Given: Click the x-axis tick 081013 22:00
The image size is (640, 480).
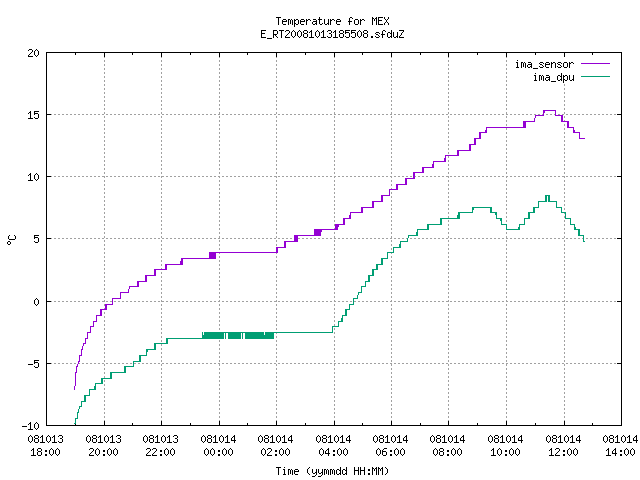Looking at the screenshot, I should 160,446.
